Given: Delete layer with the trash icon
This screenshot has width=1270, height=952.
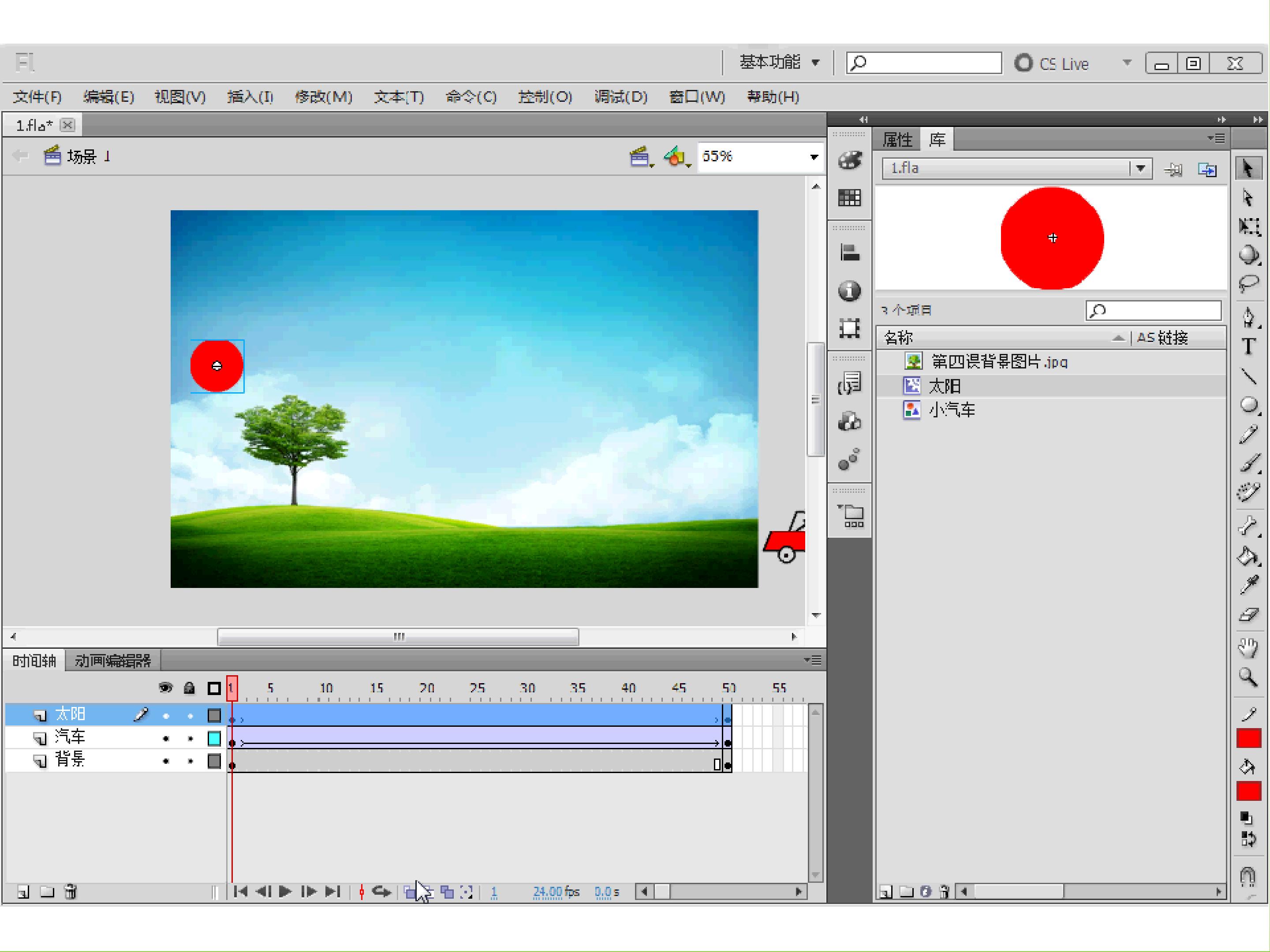Looking at the screenshot, I should (x=71, y=892).
